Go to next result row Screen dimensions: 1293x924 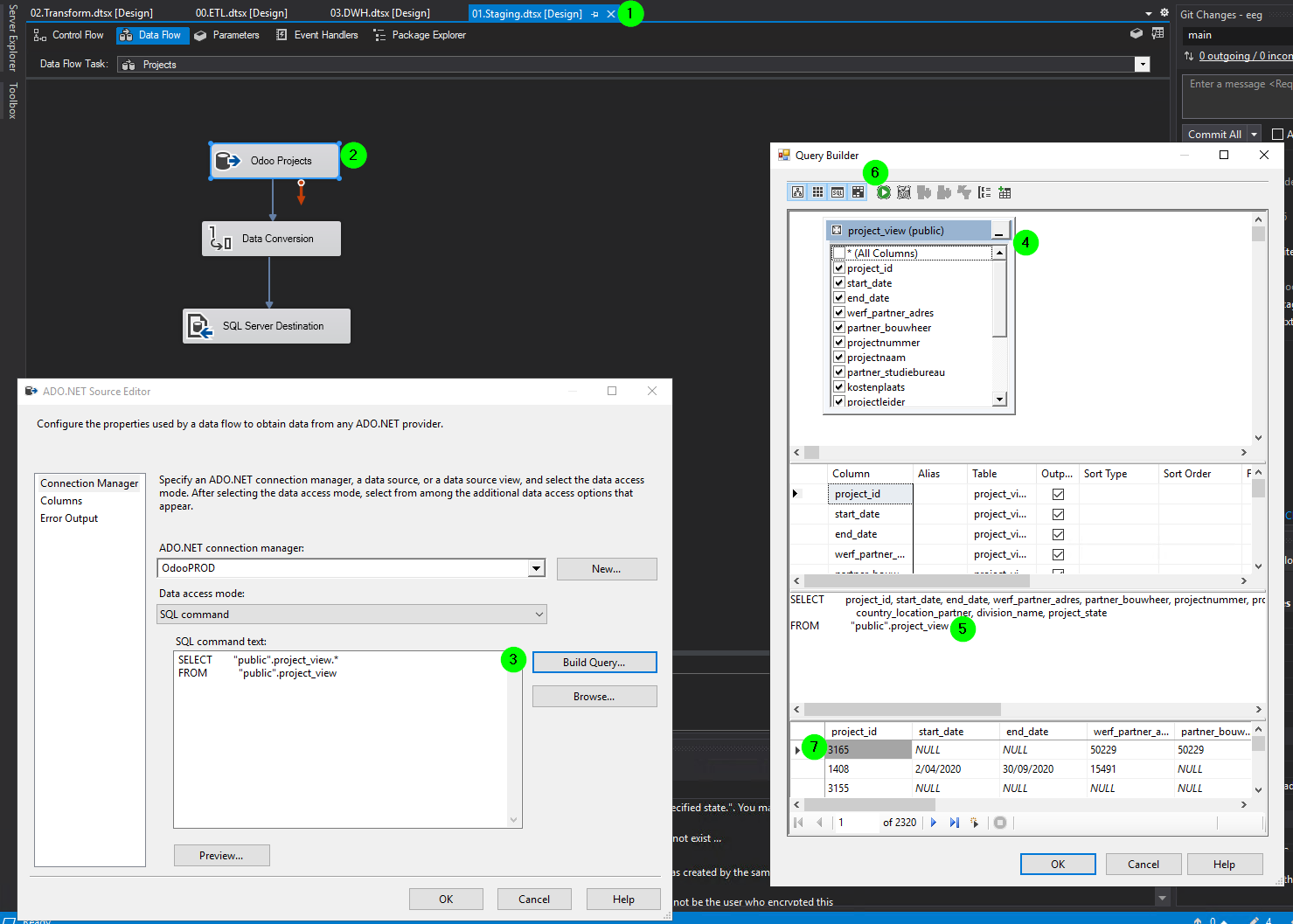[x=934, y=823]
